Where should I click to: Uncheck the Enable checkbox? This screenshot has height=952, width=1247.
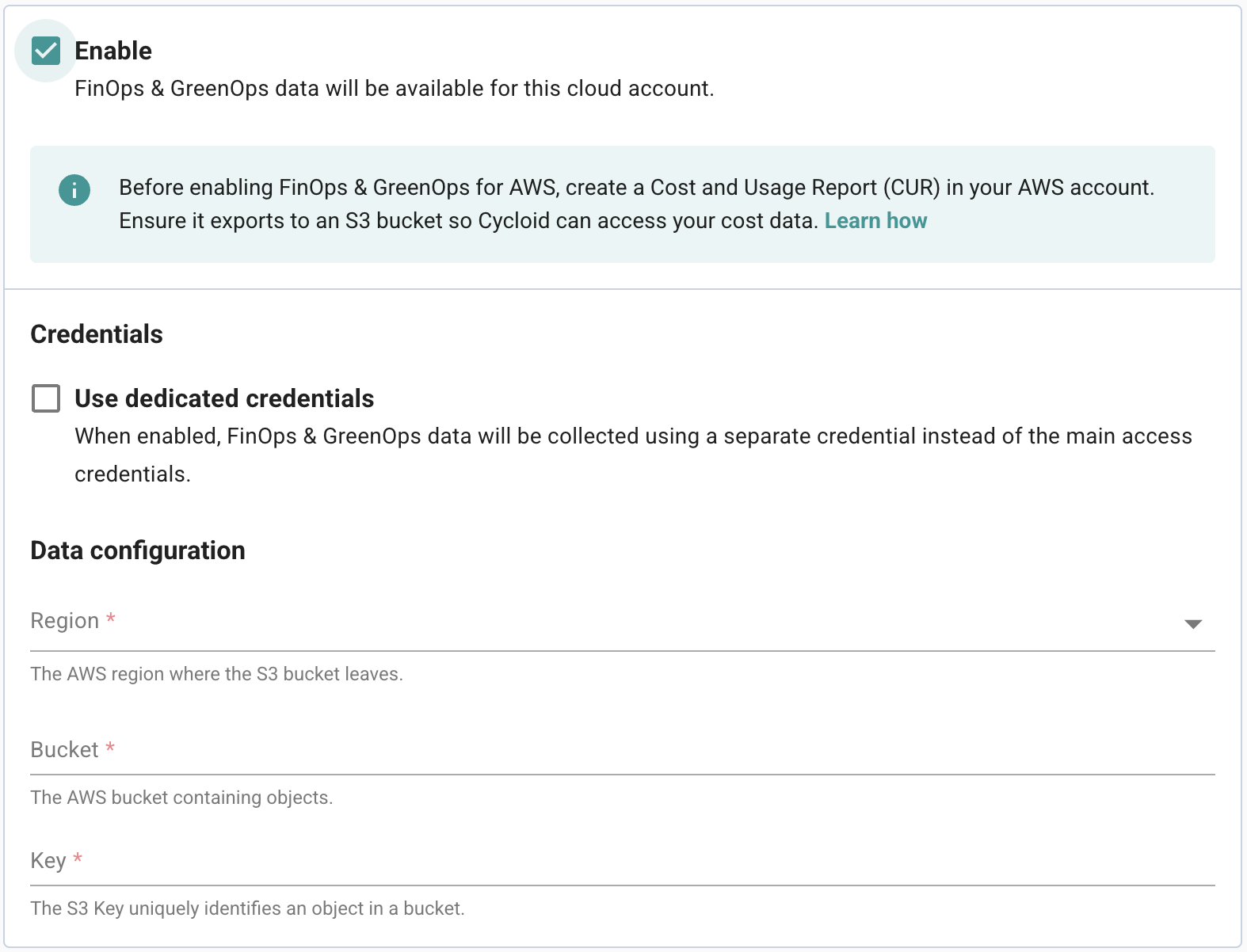tap(46, 51)
